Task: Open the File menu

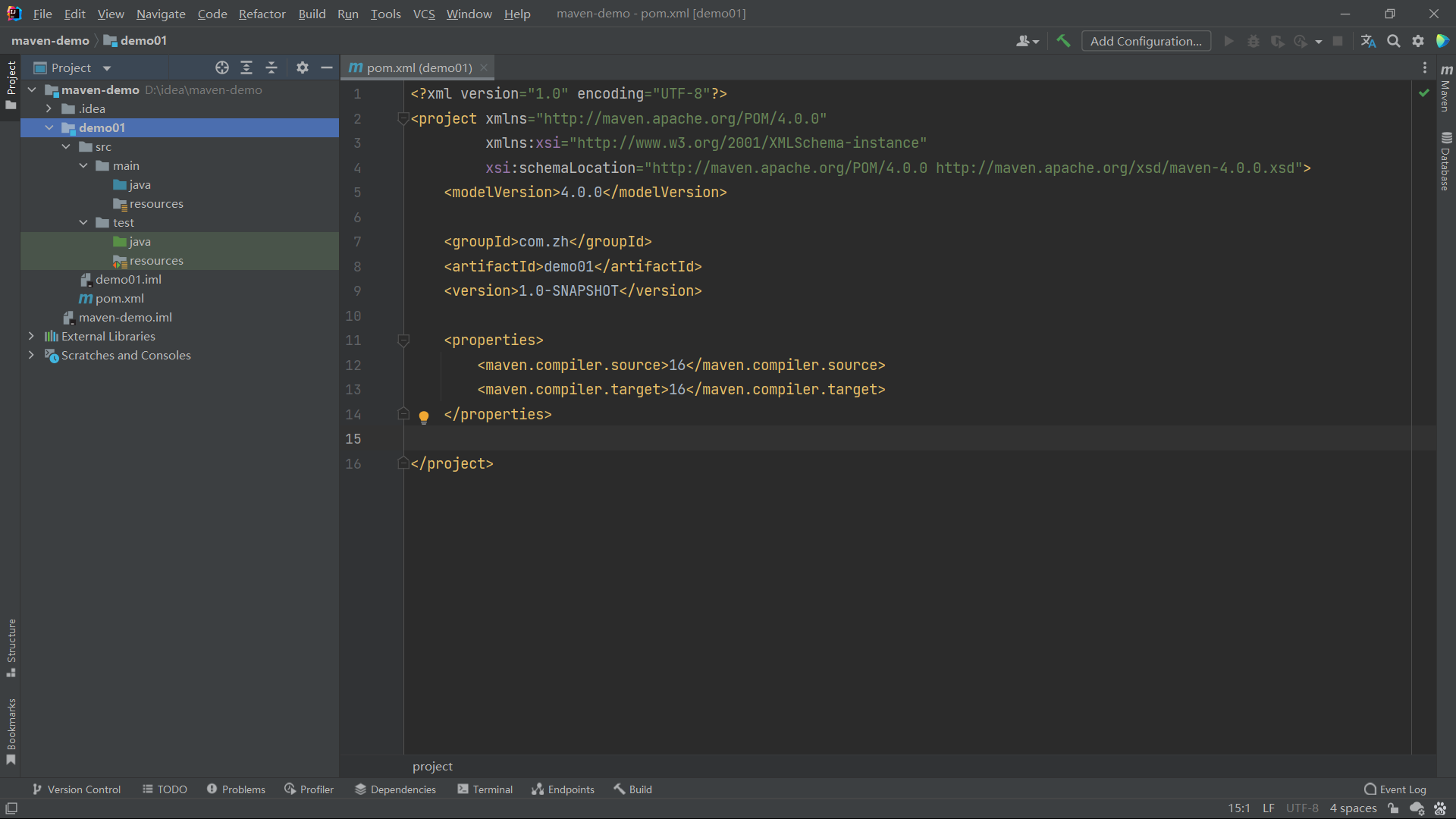Action: click(x=42, y=14)
